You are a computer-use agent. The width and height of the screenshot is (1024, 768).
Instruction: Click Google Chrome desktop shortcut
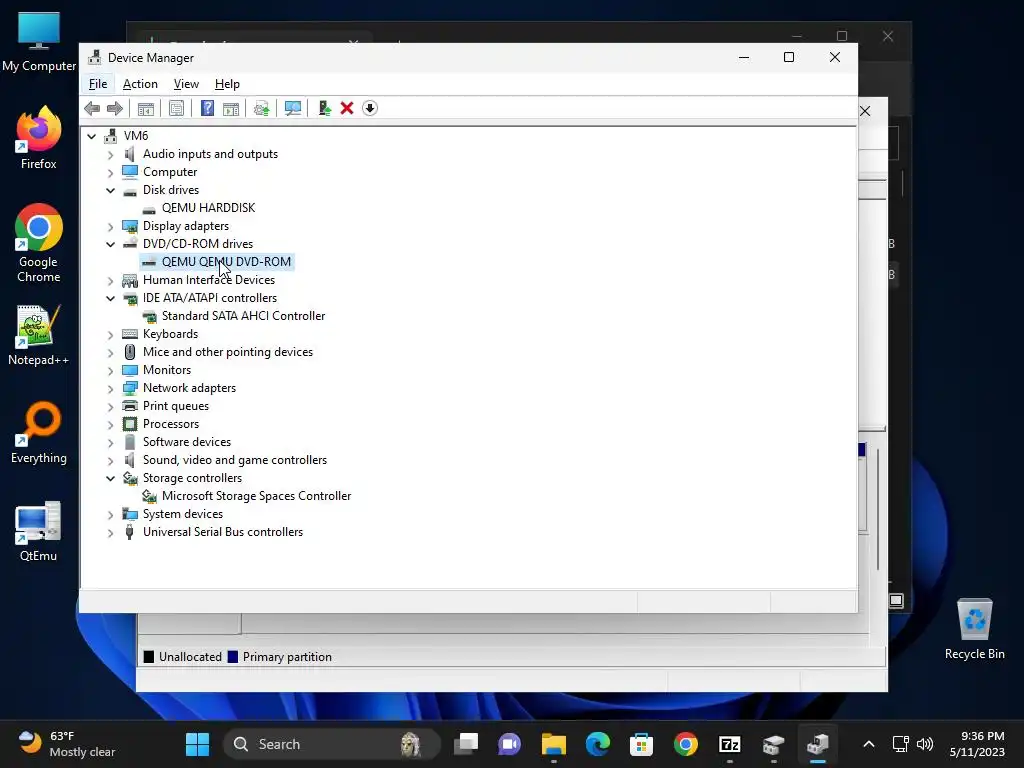tap(39, 243)
